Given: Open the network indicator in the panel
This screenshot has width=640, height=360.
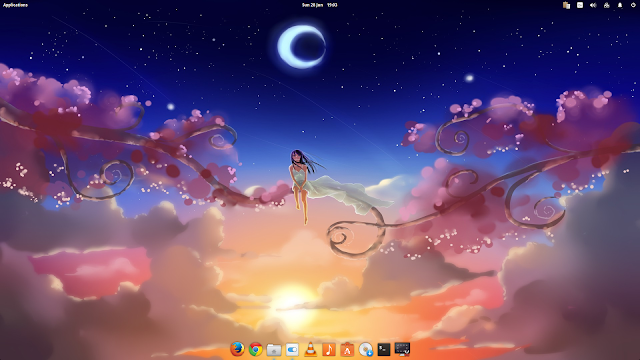Looking at the screenshot, I should [x=607, y=5].
